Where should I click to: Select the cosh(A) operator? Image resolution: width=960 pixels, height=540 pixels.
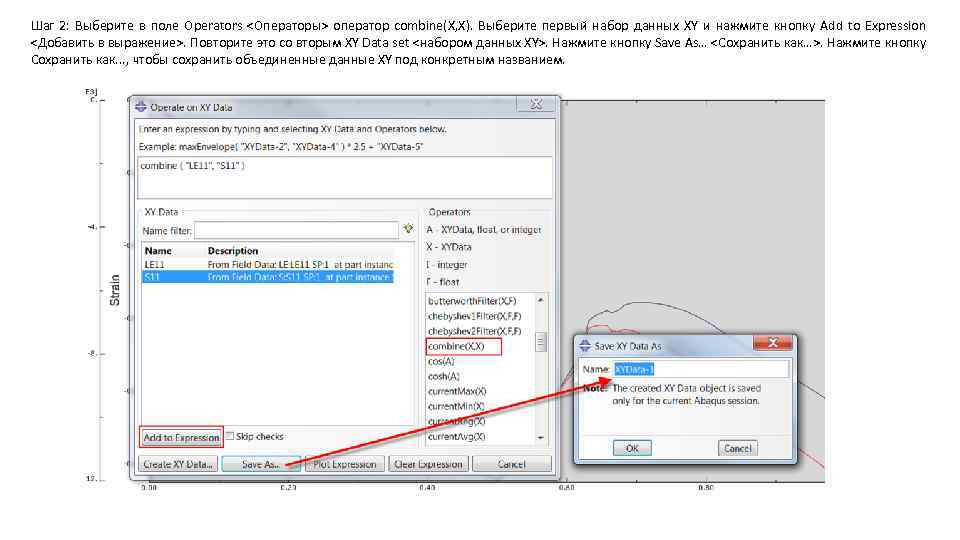443,376
